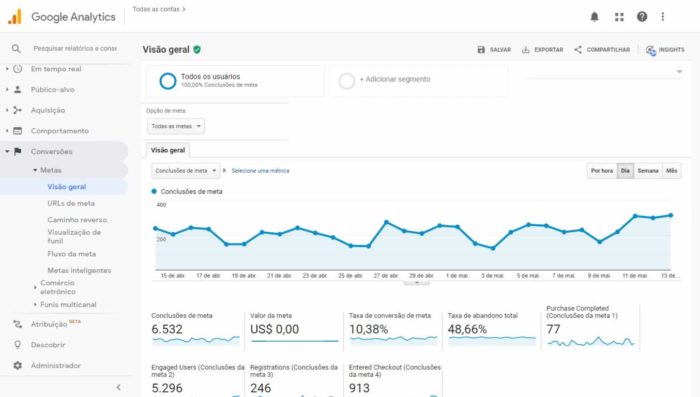The height and width of the screenshot is (397, 700).
Task: Open the Google apps grid
Action: (619, 17)
